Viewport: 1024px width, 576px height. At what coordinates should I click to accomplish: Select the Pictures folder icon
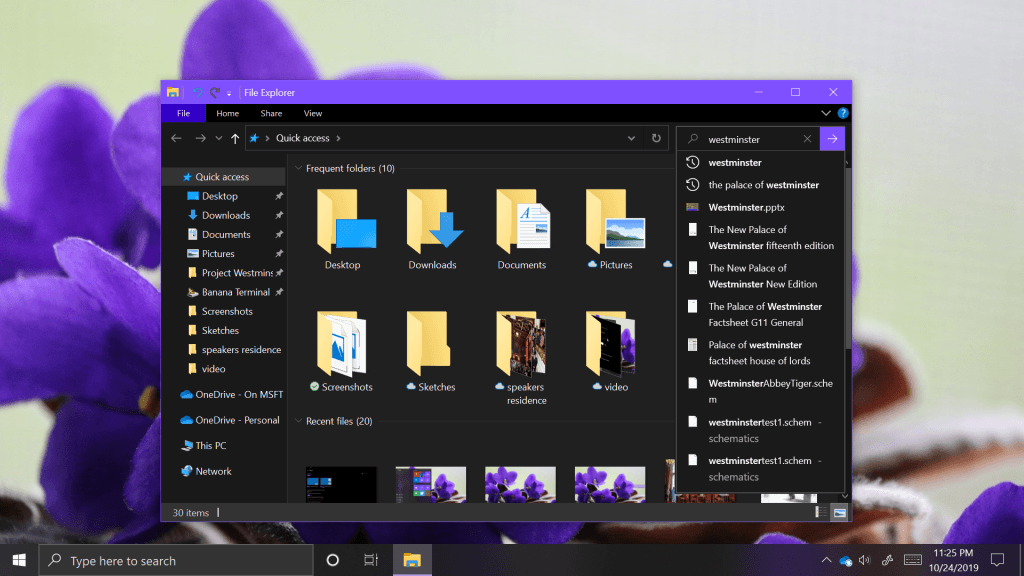click(x=614, y=222)
